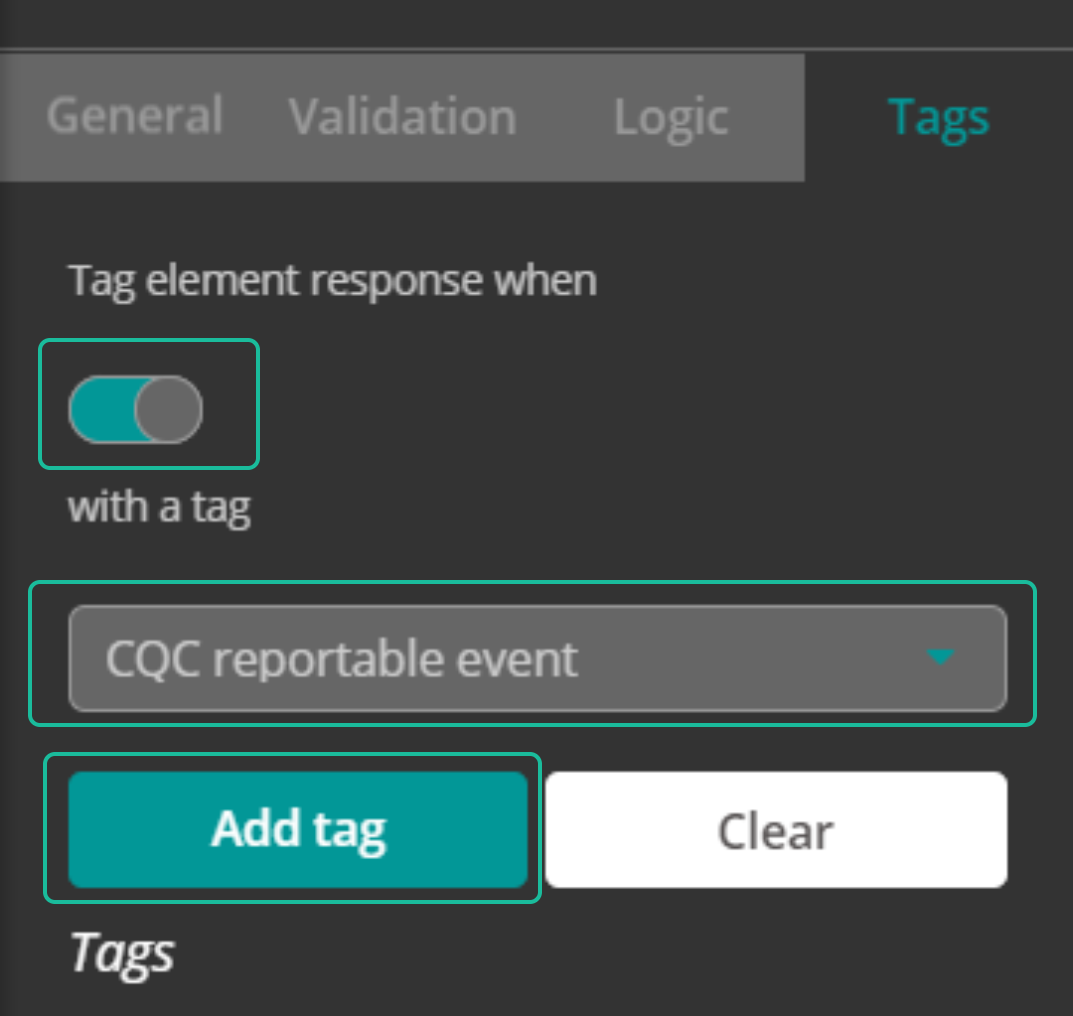Image resolution: width=1073 pixels, height=1016 pixels.
Task: Add the selected CQC tag
Action: pyautogui.click(x=298, y=829)
